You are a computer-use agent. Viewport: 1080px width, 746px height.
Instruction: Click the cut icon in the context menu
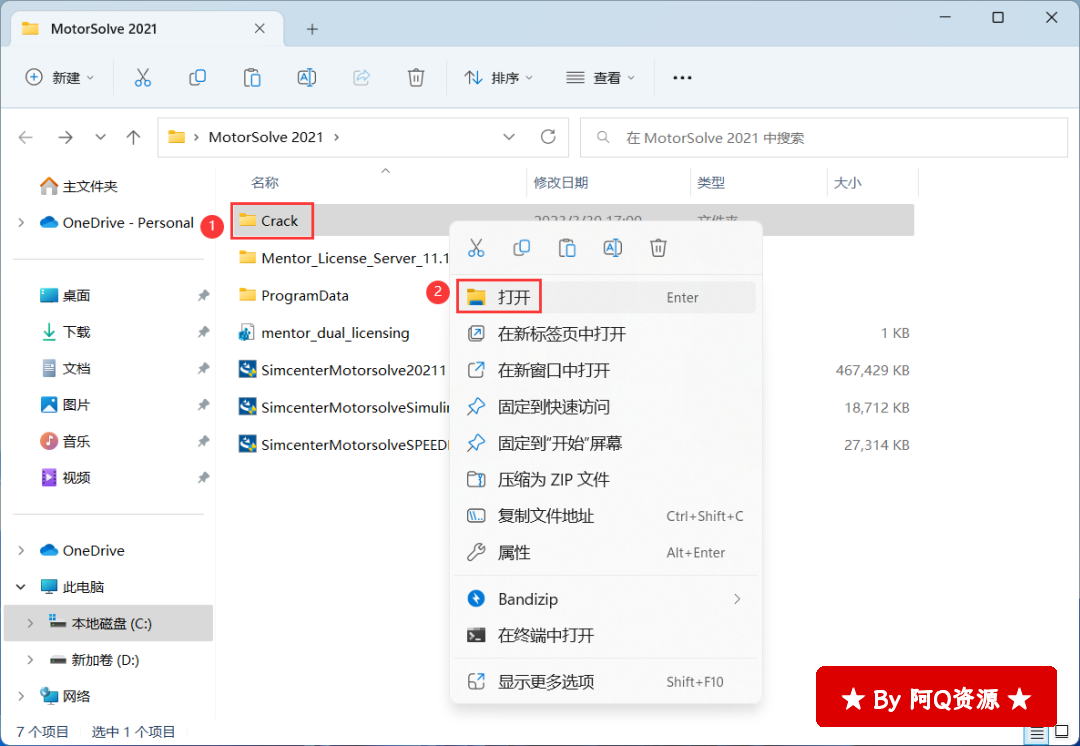pyautogui.click(x=476, y=247)
